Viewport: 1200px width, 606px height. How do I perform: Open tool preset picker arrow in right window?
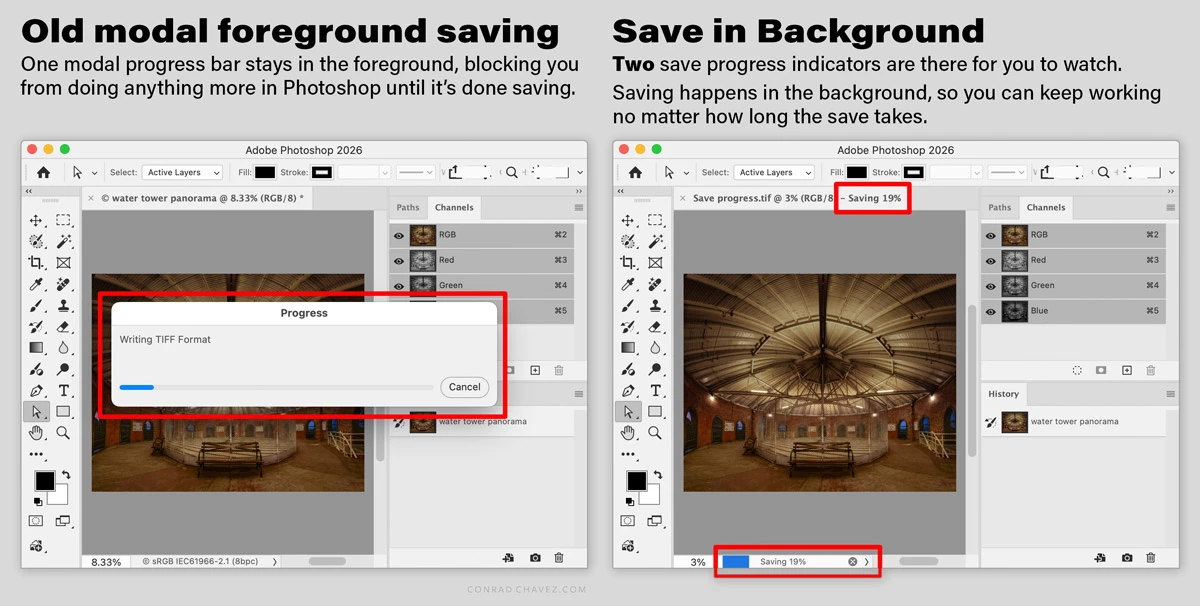click(686, 173)
